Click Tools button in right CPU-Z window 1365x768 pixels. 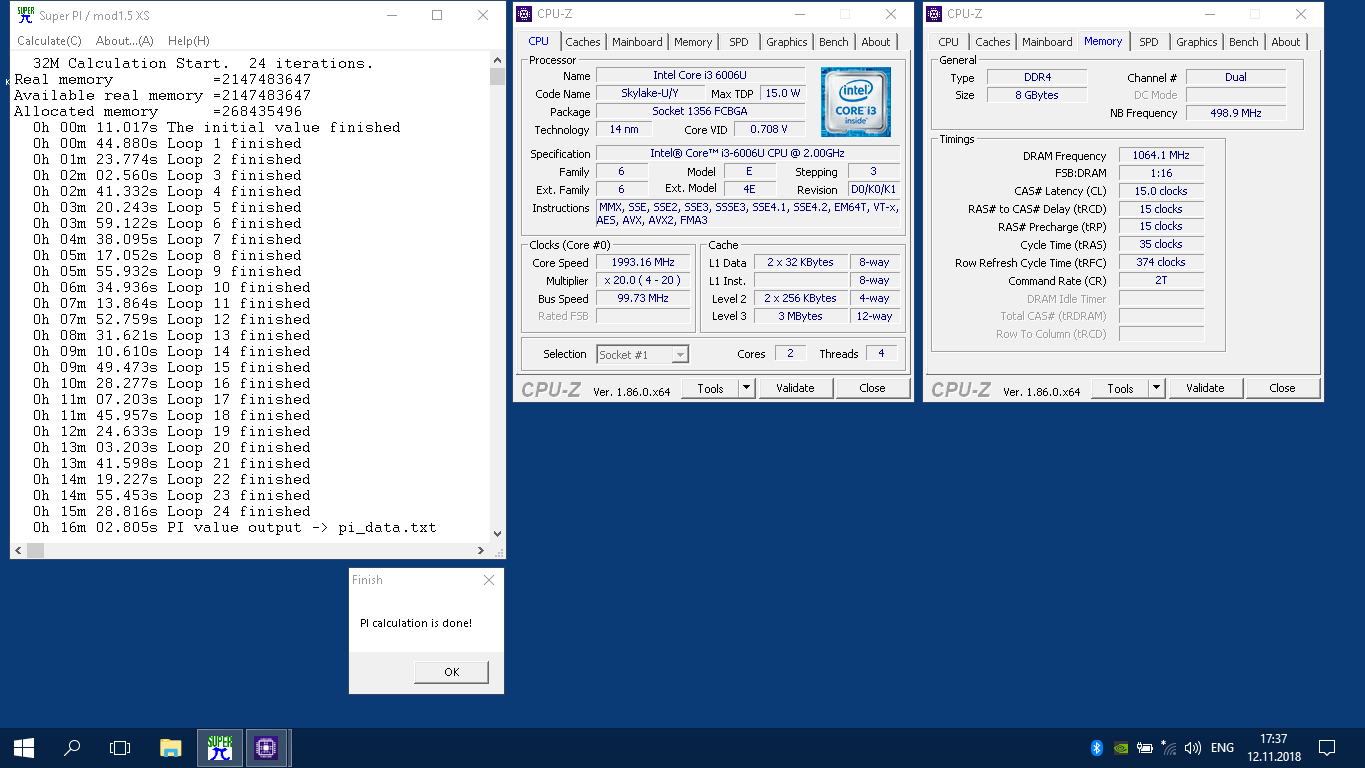click(x=1120, y=388)
